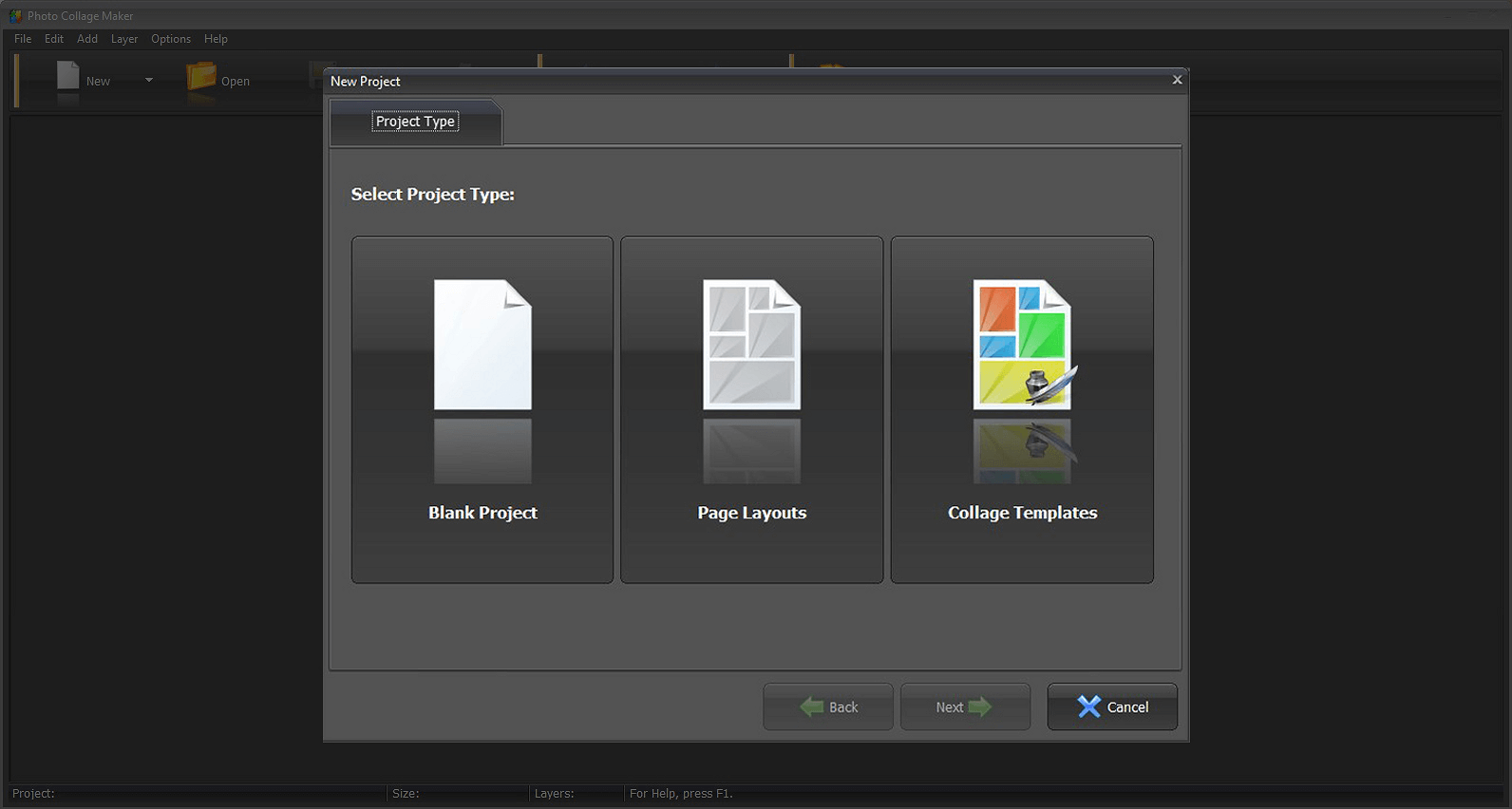Open the Layer menu

124,39
